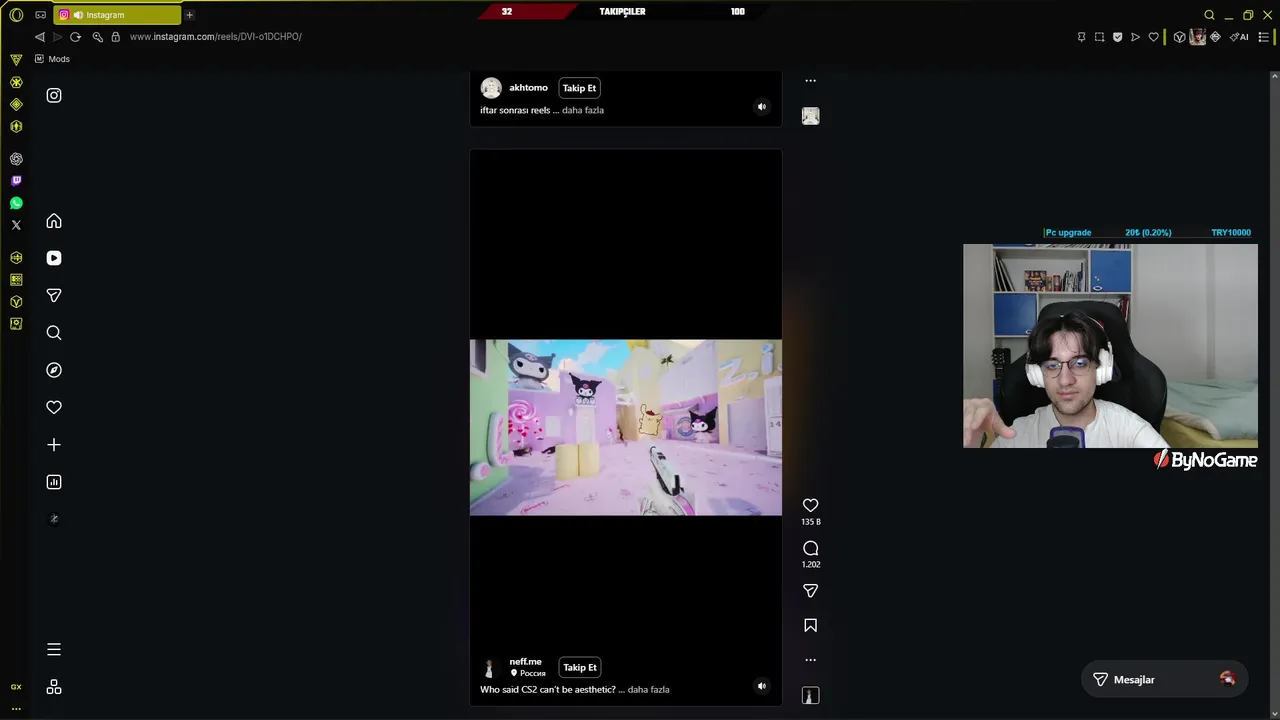
Task: Open the neff.me reel audio thumbnail
Action: point(811,695)
